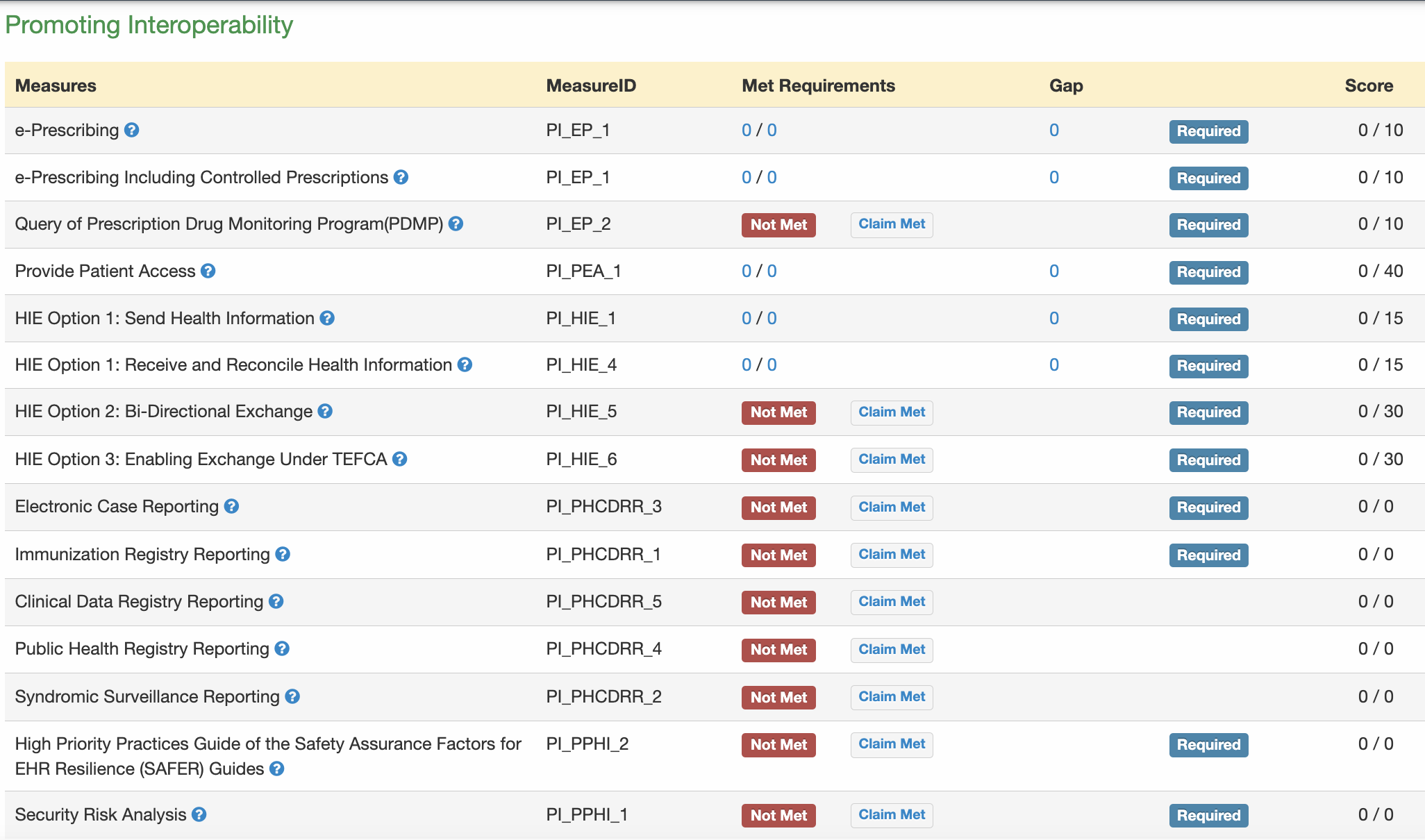Viewport: 1425px width, 840px height.
Task: Open the 0 / 0 link for e-Prescribing
Action: 759,130
